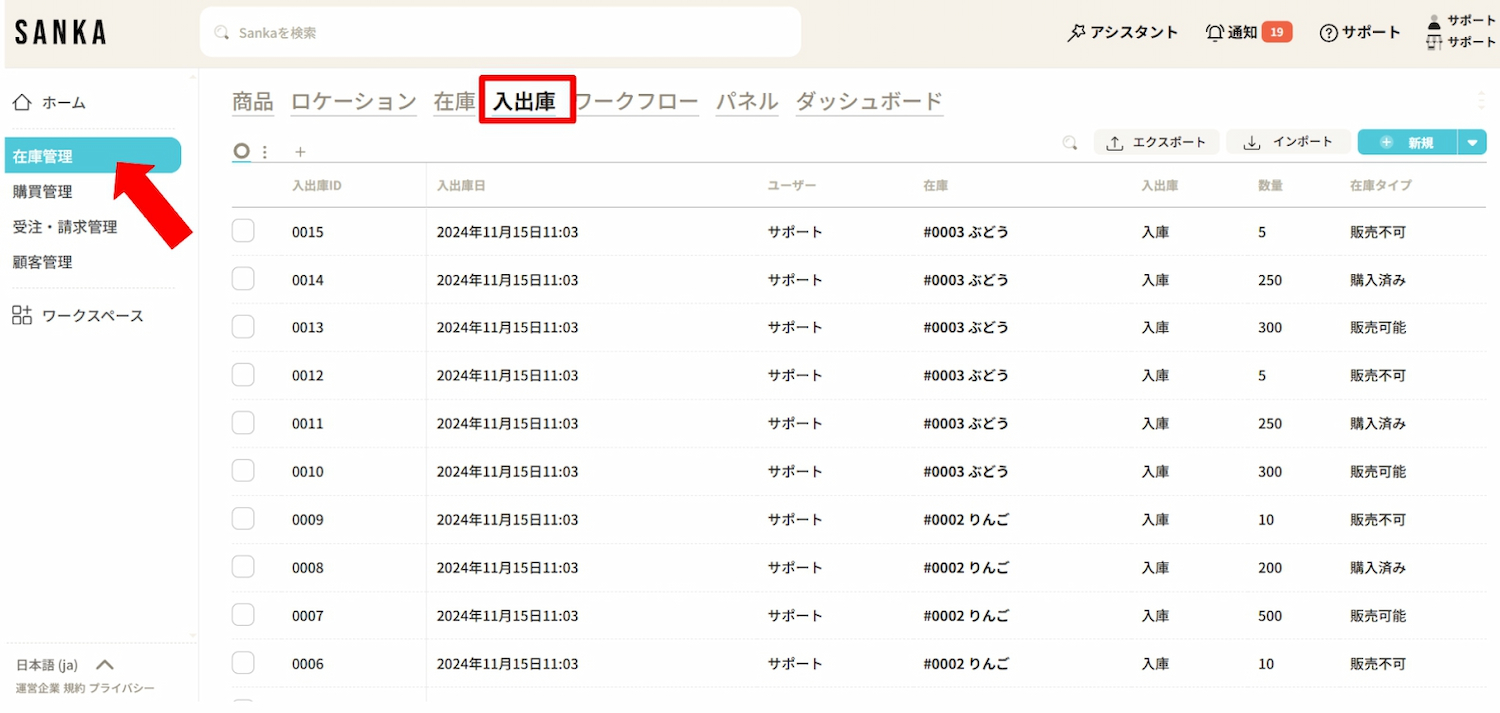1500x713 pixels.
Task: Click quantity 500 in row 0007
Action: [1270, 616]
